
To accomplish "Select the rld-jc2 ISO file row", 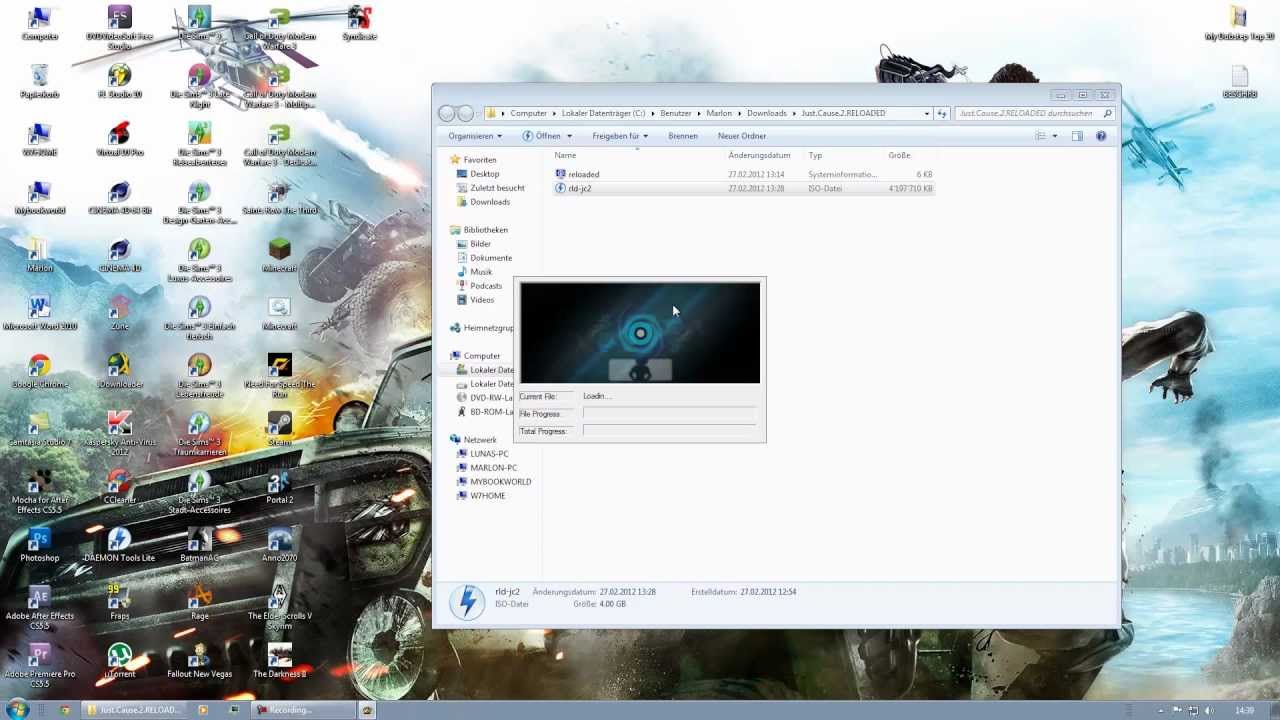I will coord(743,188).
